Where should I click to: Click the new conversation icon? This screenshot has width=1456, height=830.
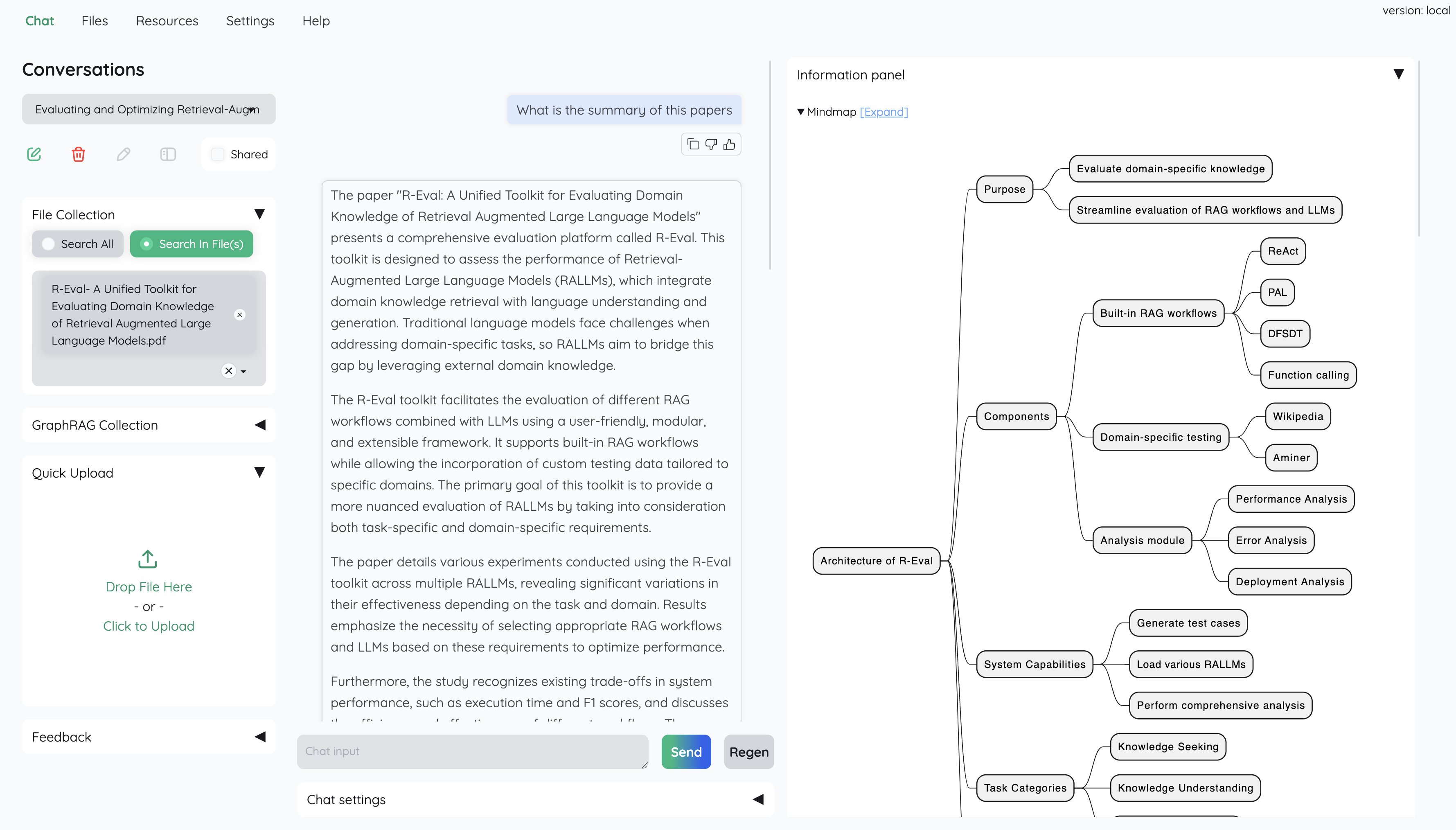point(34,154)
